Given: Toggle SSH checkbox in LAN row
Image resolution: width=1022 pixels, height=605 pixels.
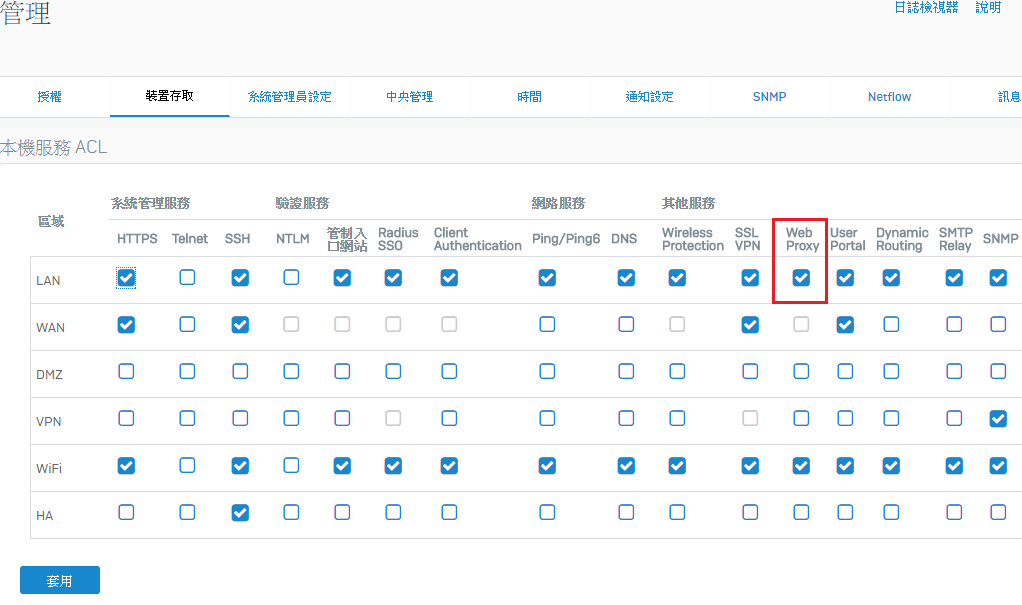Looking at the screenshot, I should tap(240, 278).
